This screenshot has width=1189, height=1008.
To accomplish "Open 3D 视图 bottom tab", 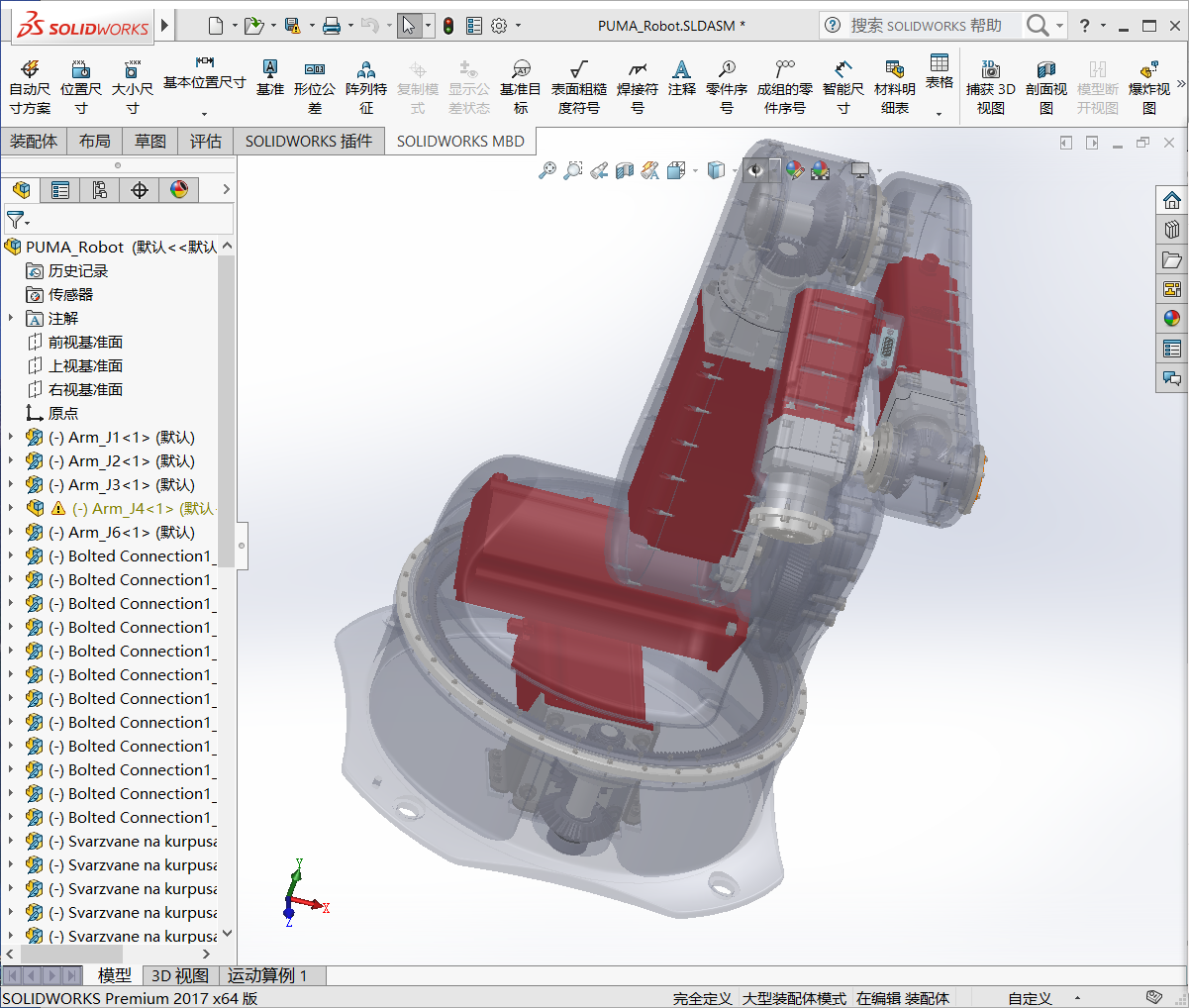I will coord(180,975).
